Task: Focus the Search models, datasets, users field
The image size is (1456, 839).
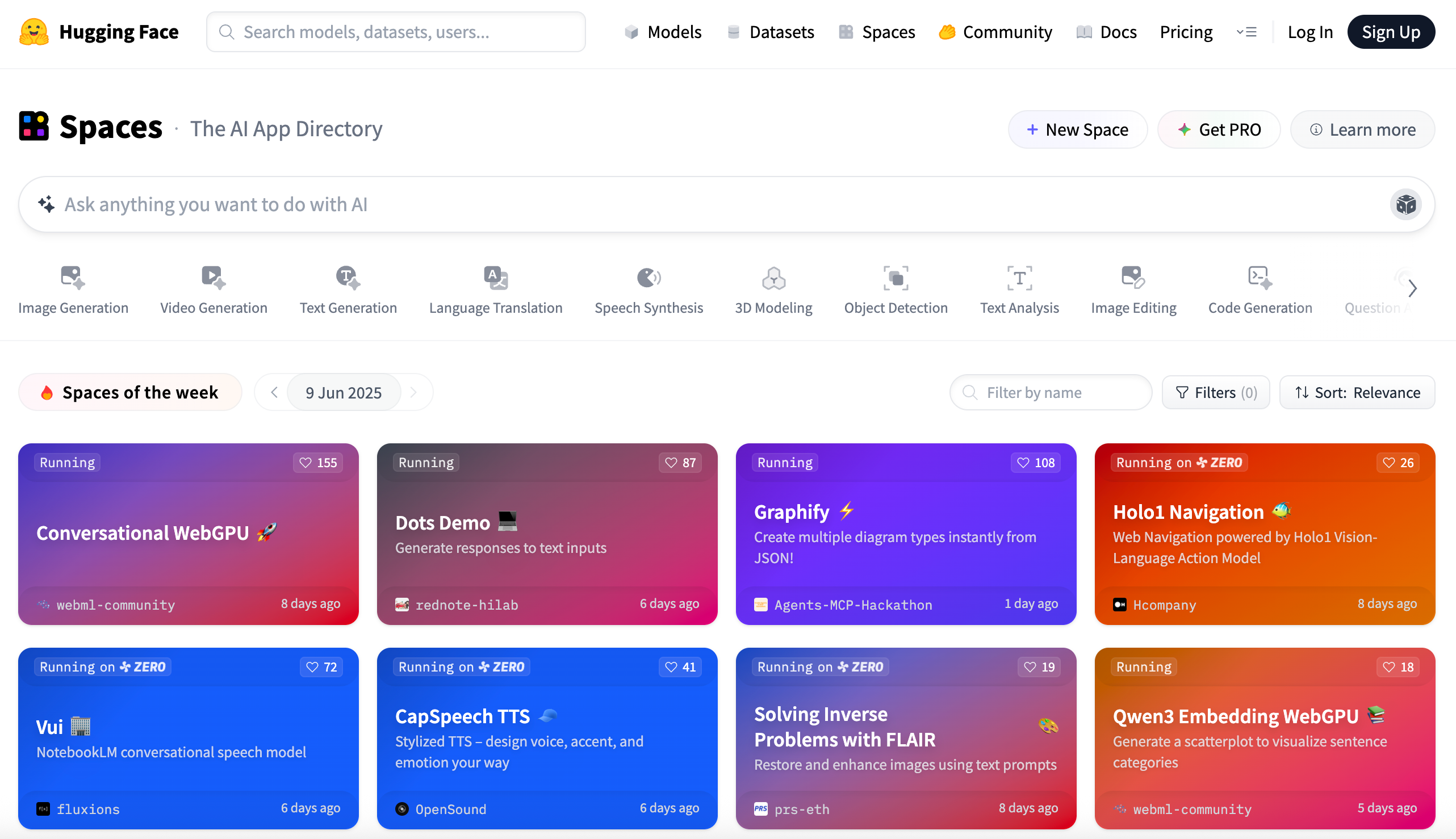Action: pyautogui.click(x=396, y=32)
